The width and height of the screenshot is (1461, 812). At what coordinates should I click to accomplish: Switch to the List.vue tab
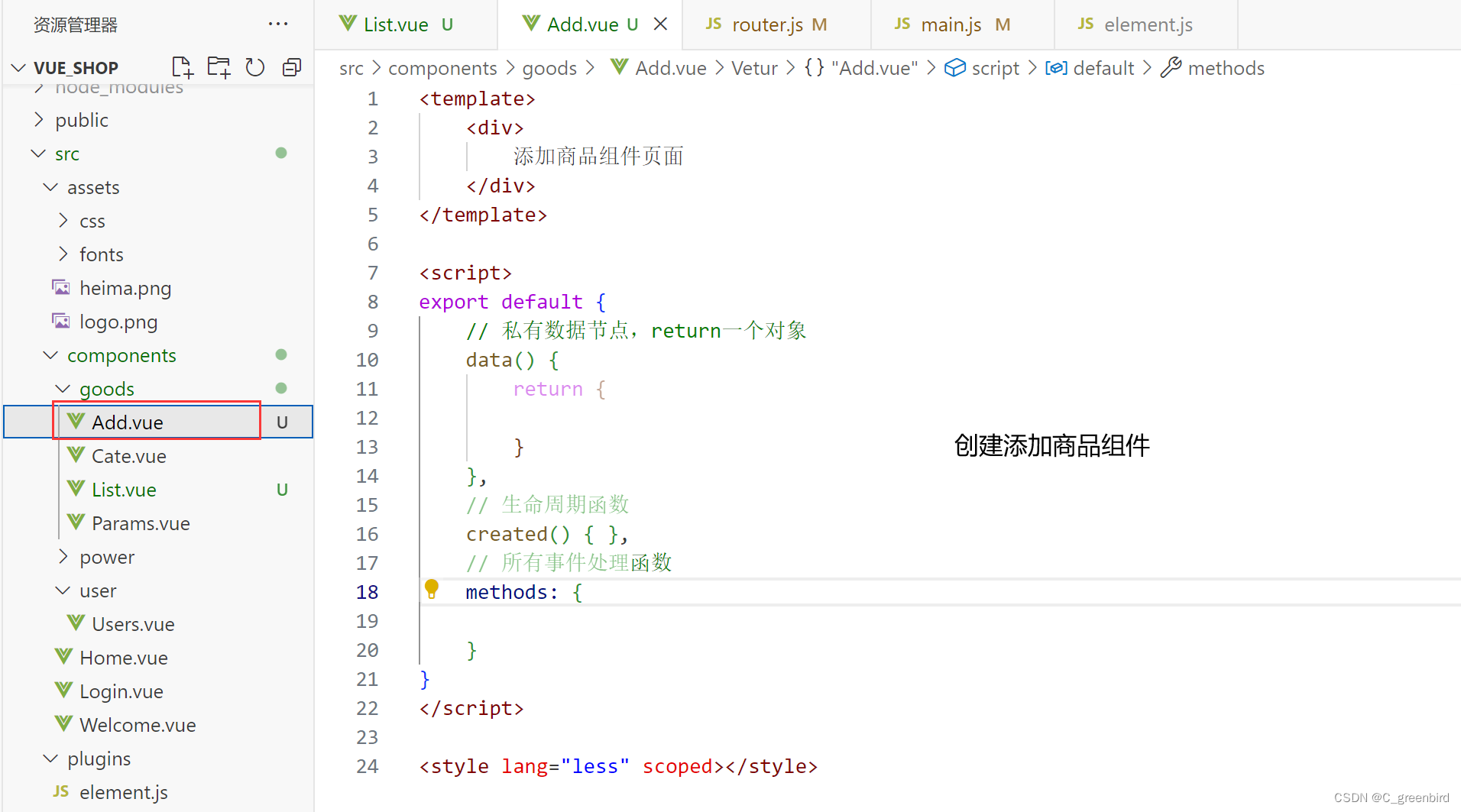click(x=406, y=24)
